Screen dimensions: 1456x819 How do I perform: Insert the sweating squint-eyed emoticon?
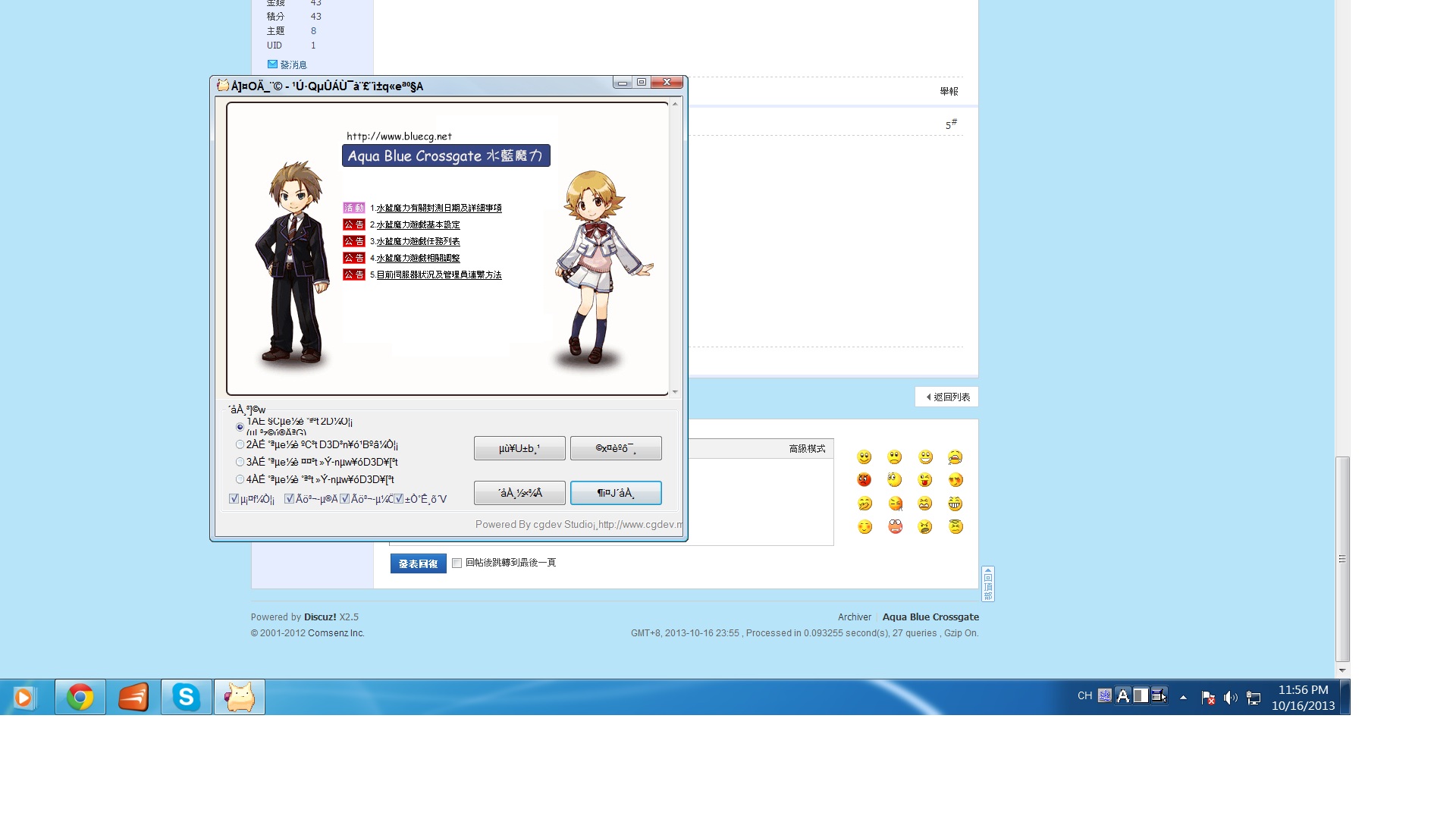point(895,504)
